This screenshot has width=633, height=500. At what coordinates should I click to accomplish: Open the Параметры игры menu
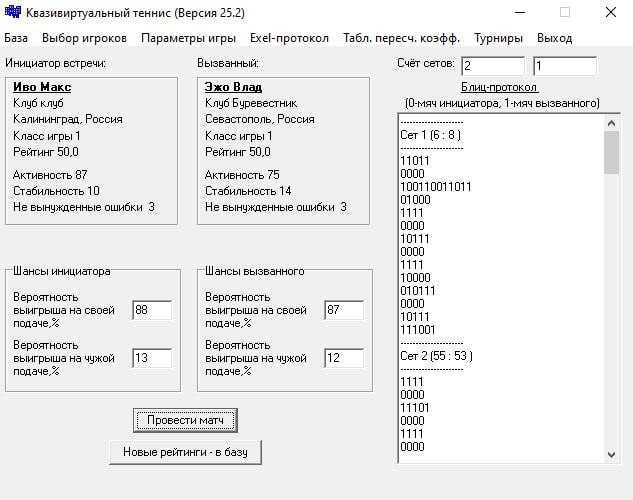(189, 38)
